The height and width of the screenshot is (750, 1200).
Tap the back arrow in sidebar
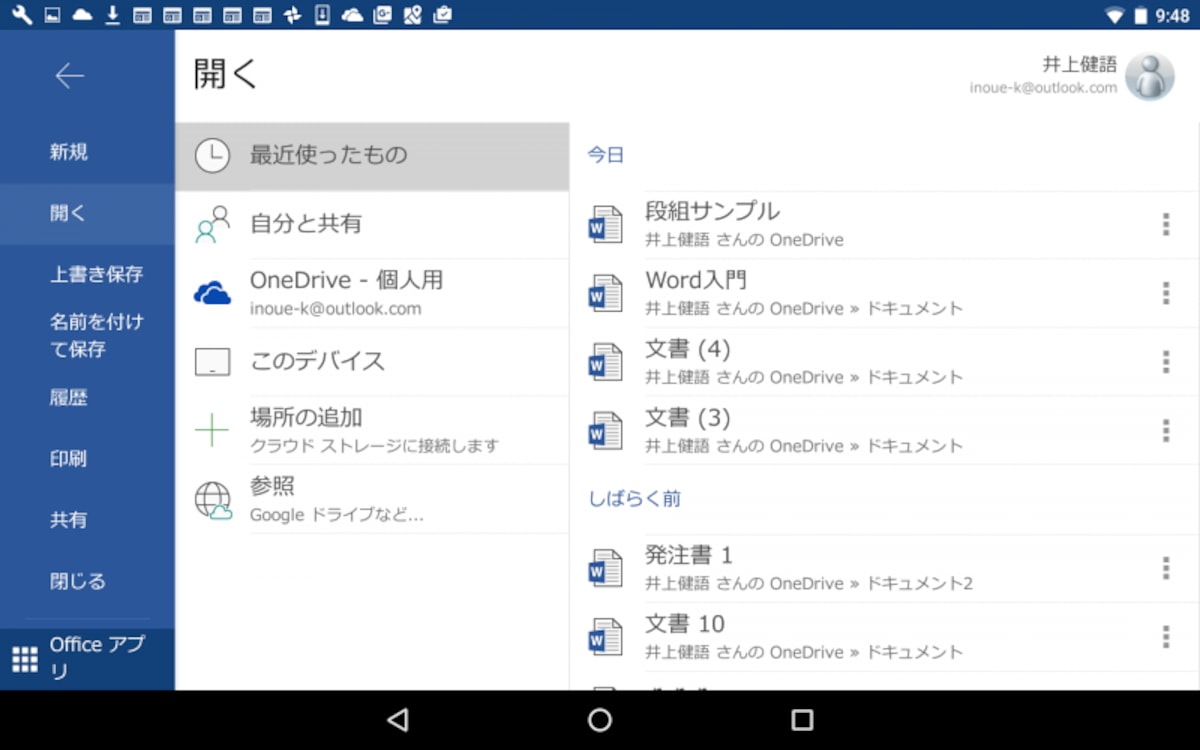[69, 76]
